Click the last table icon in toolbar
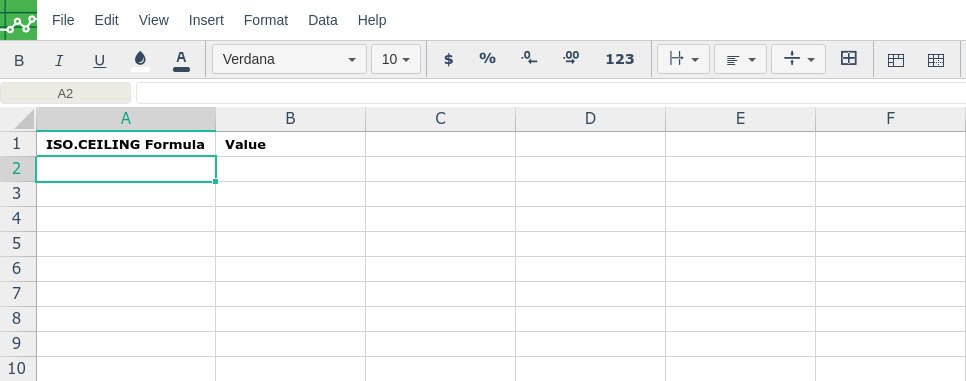The height and width of the screenshot is (381, 966). (936, 60)
